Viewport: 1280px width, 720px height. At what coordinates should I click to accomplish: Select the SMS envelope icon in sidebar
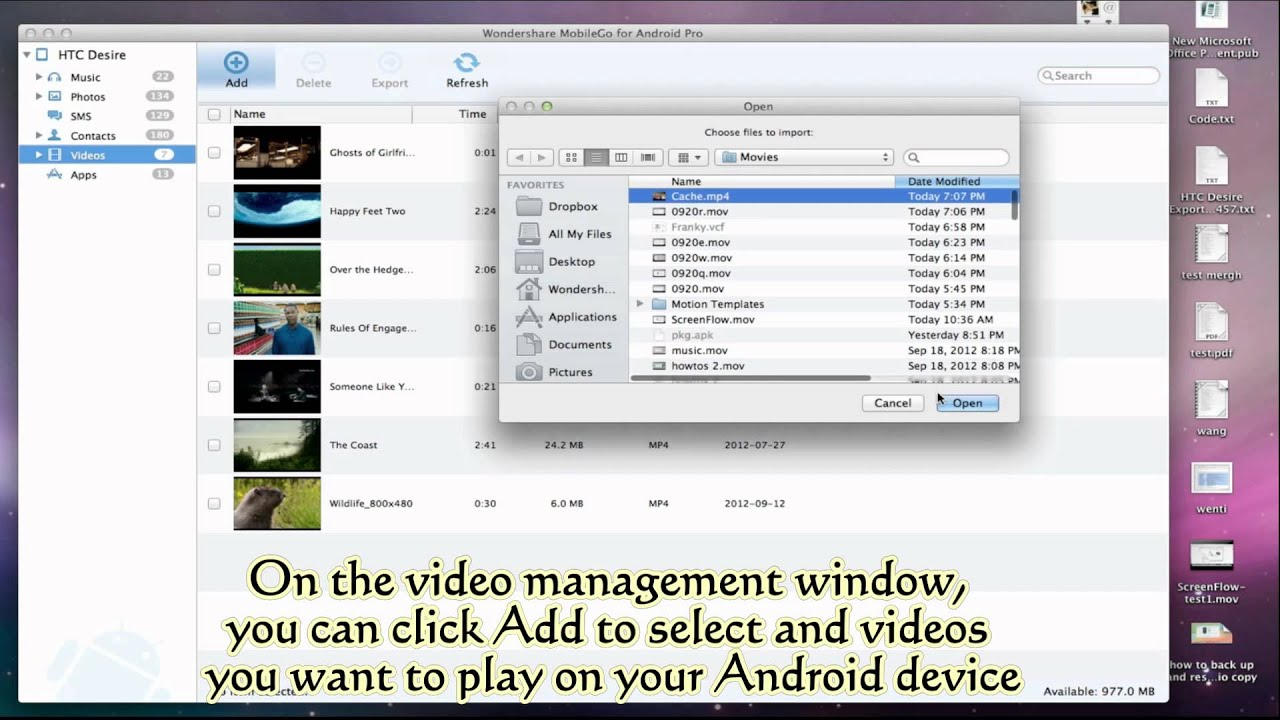point(55,116)
